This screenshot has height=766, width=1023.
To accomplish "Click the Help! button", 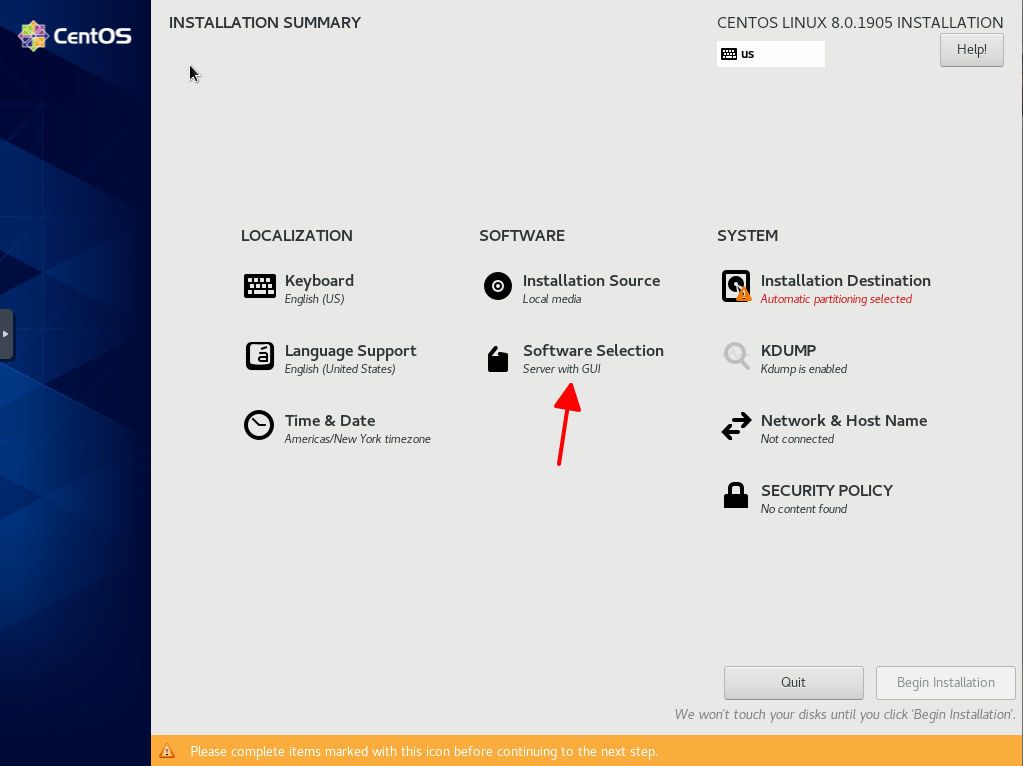I will click(x=971, y=50).
